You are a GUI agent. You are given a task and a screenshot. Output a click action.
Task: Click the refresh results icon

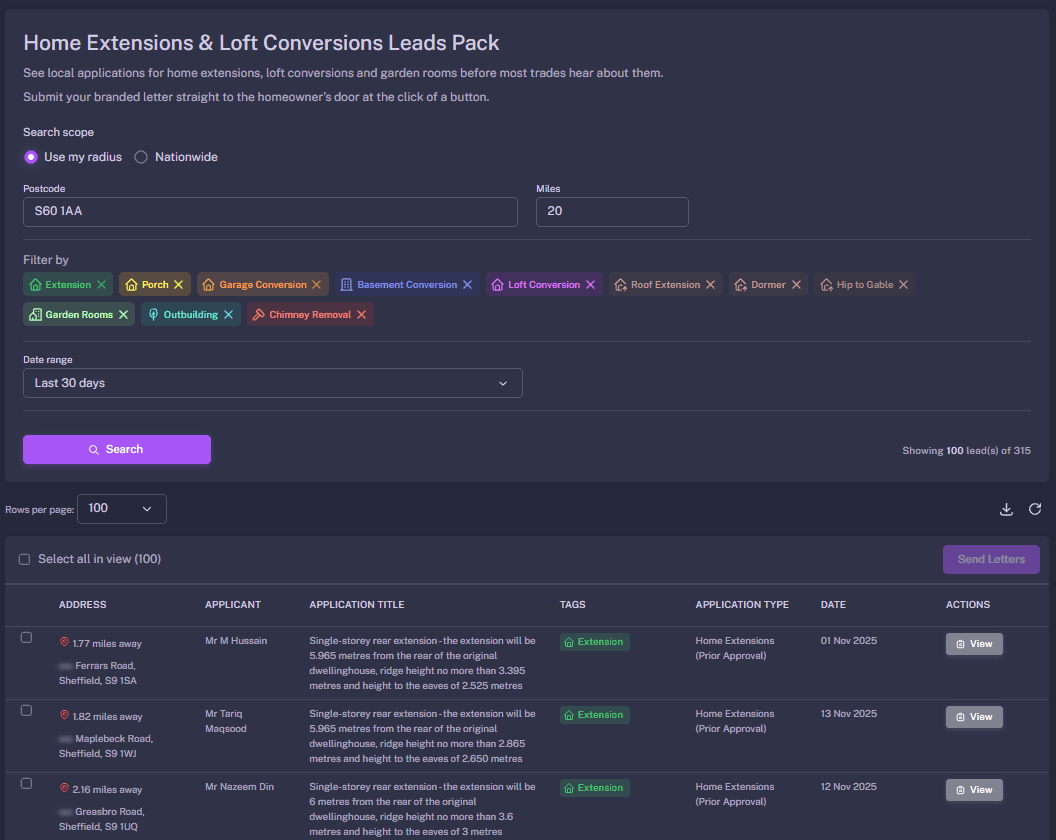click(x=1035, y=509)
